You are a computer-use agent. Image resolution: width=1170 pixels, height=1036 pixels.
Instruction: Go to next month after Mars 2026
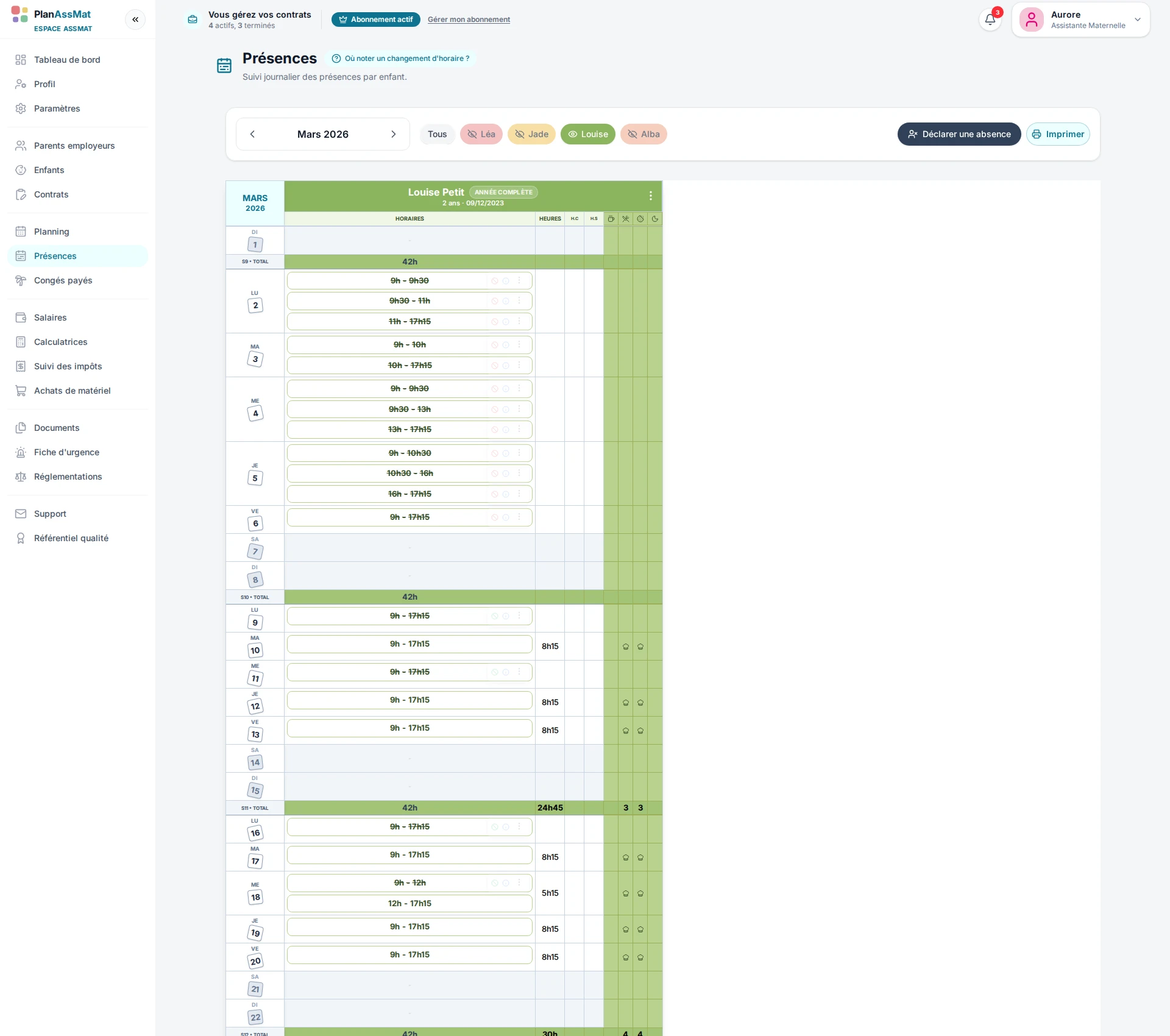(394, 134)
